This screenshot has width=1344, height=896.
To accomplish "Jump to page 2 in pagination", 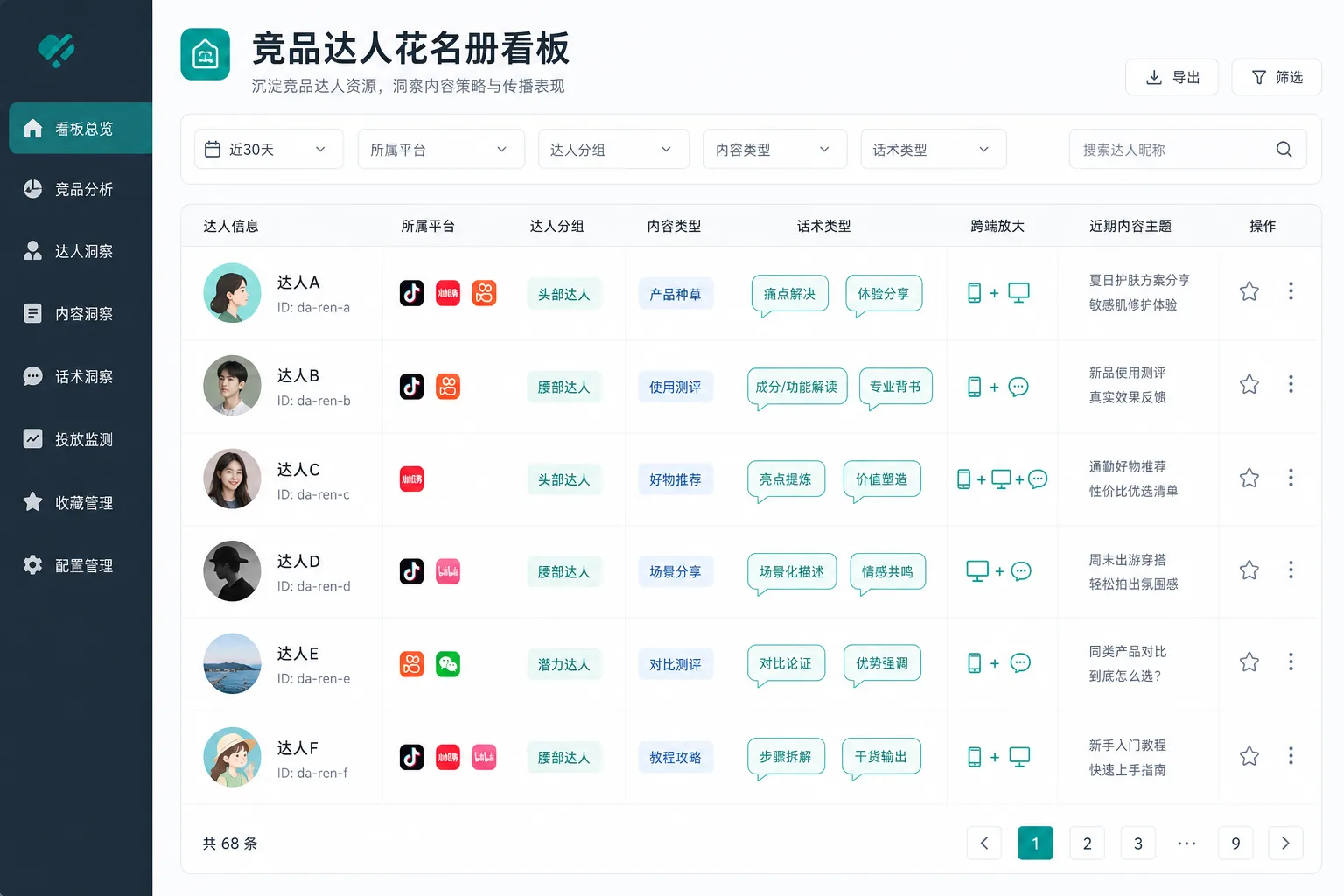I will click(x=1087, y=843).
